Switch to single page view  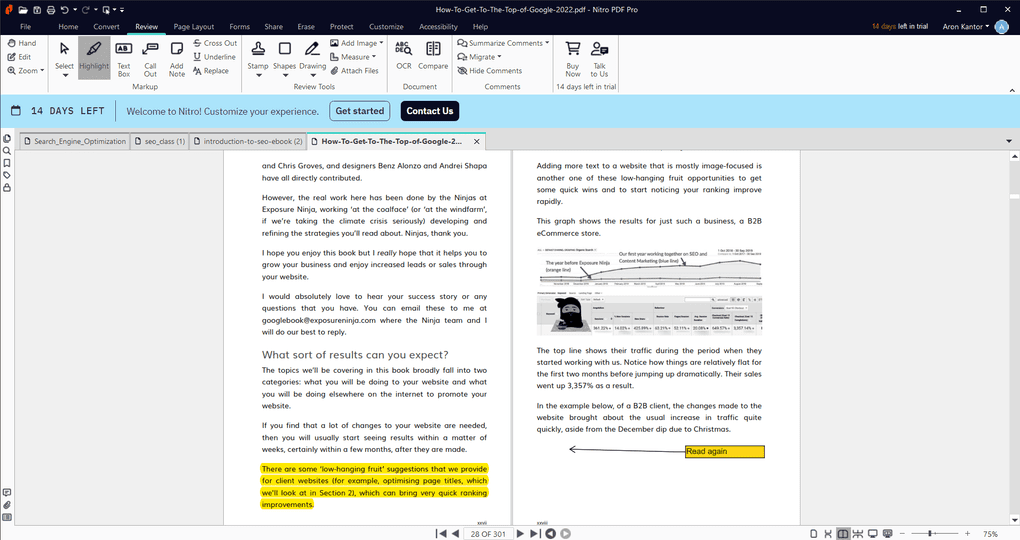pyautogui.click(x=813, y=533)
